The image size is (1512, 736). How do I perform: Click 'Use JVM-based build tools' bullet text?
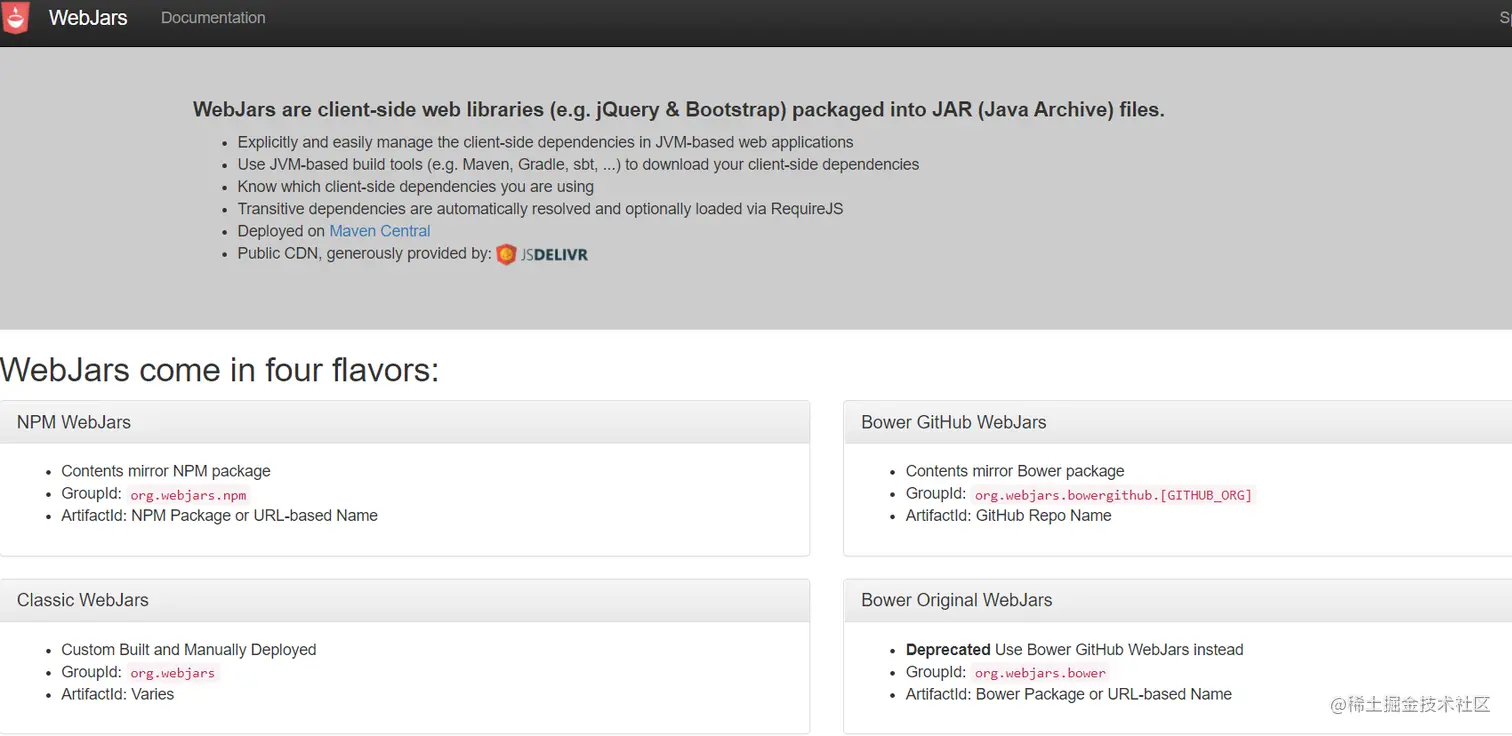coord(578,164)
